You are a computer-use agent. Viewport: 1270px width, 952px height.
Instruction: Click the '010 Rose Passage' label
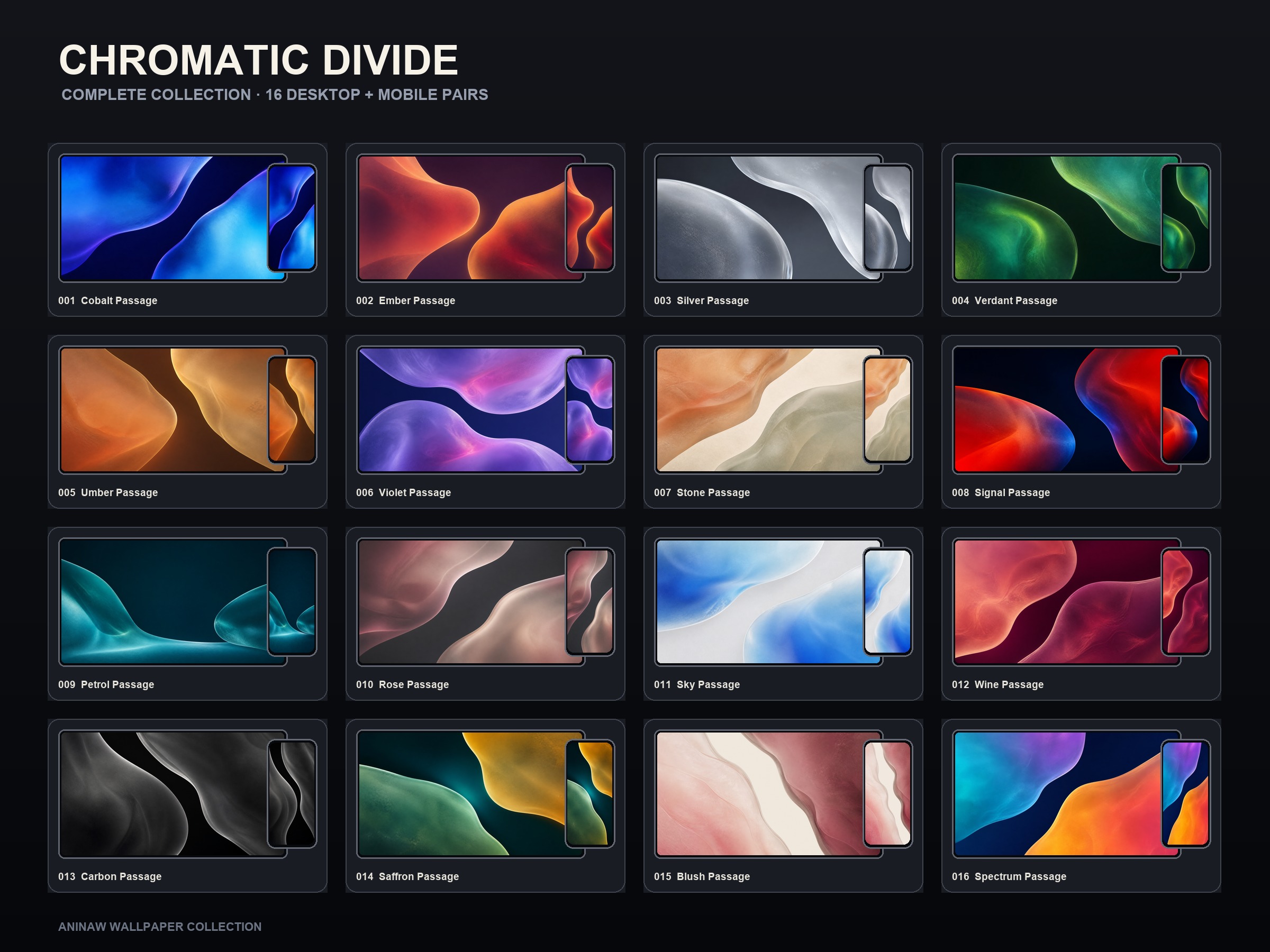pyautogui.click(x=403, y=684)
